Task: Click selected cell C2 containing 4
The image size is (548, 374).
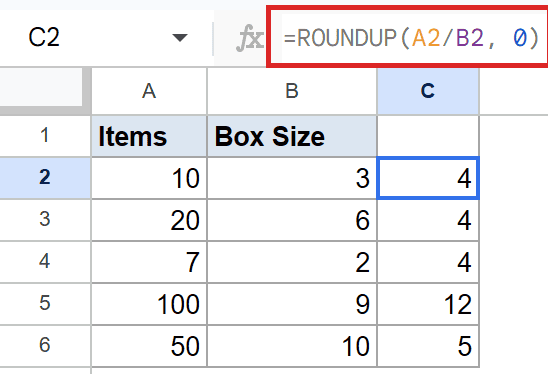Action: 428,178
